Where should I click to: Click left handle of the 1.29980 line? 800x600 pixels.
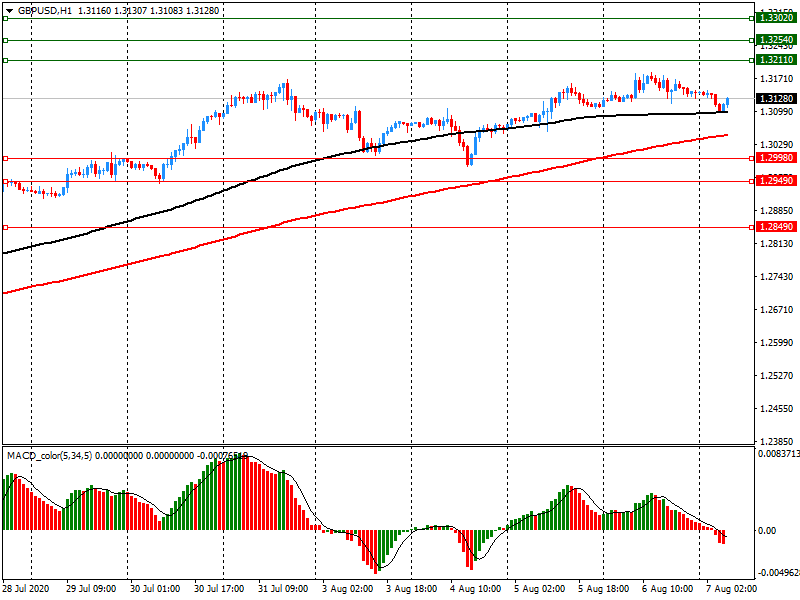point(6,159)
